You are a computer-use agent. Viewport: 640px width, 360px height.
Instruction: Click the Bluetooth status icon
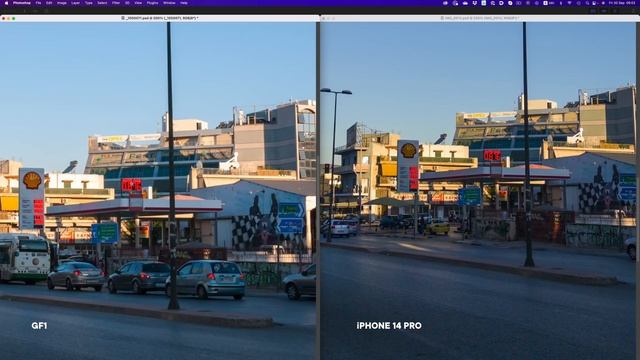point(561,3)
